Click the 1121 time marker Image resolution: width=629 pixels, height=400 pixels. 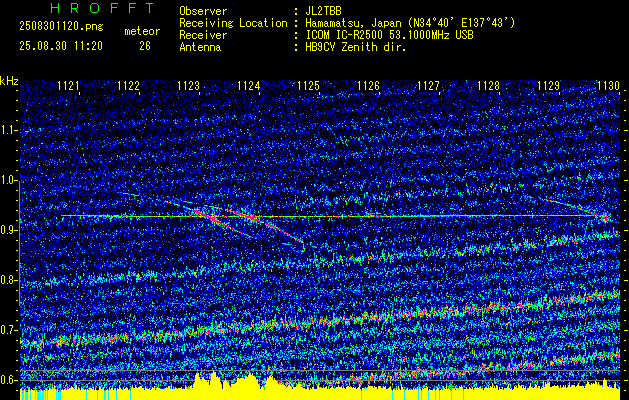pyautogui.click(x=68, y=86)
